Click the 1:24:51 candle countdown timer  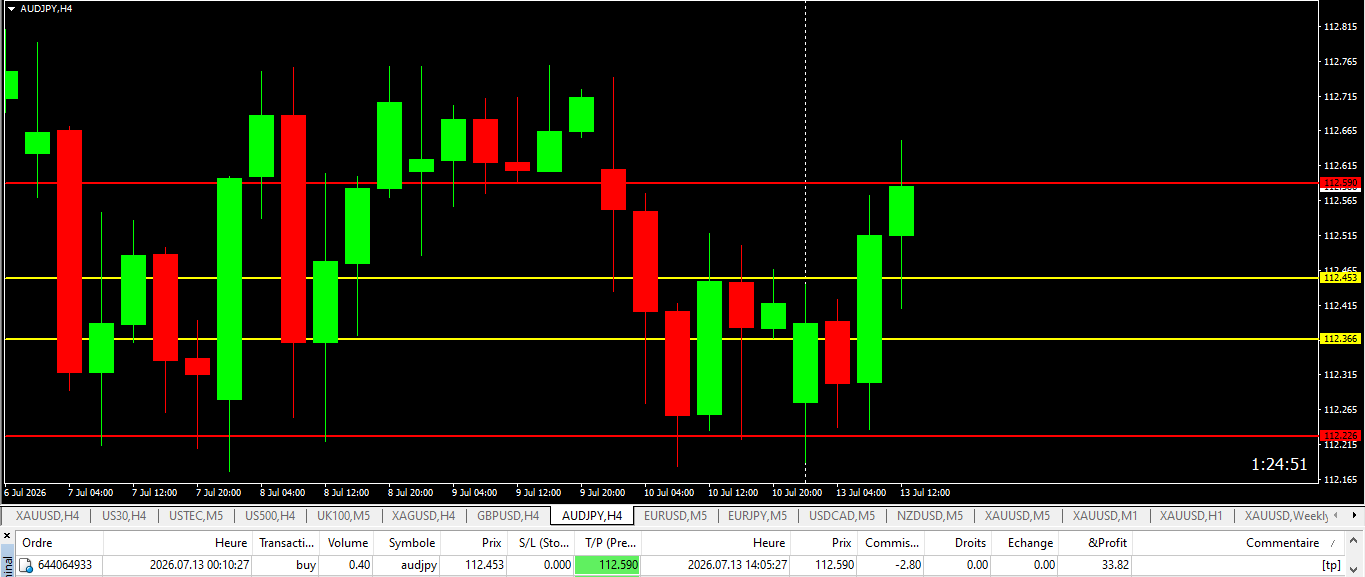[1279, 464]
